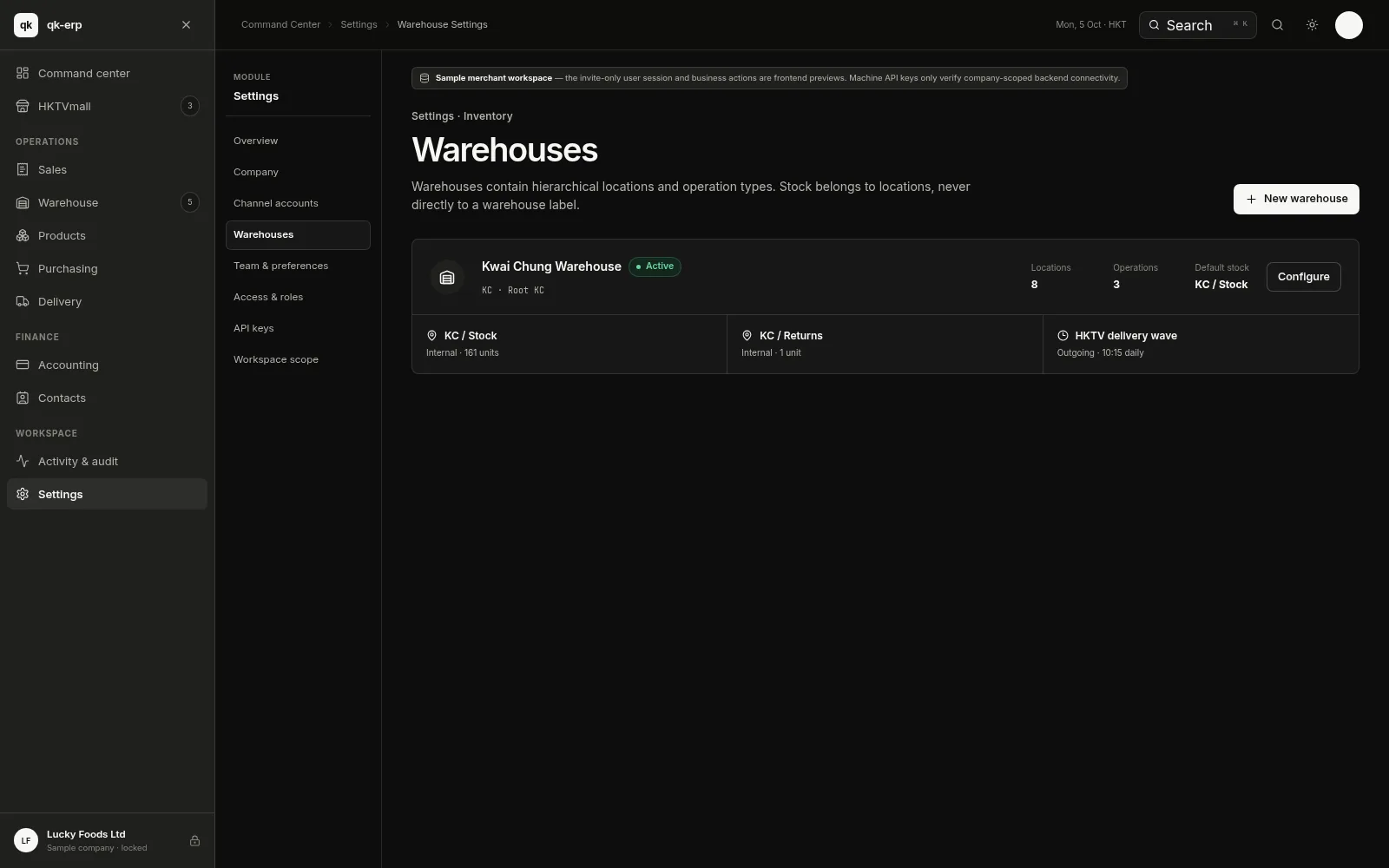1389x868 pixels.
Task: Click the HKTVmall badge showing 3
Action: [190, 106]
